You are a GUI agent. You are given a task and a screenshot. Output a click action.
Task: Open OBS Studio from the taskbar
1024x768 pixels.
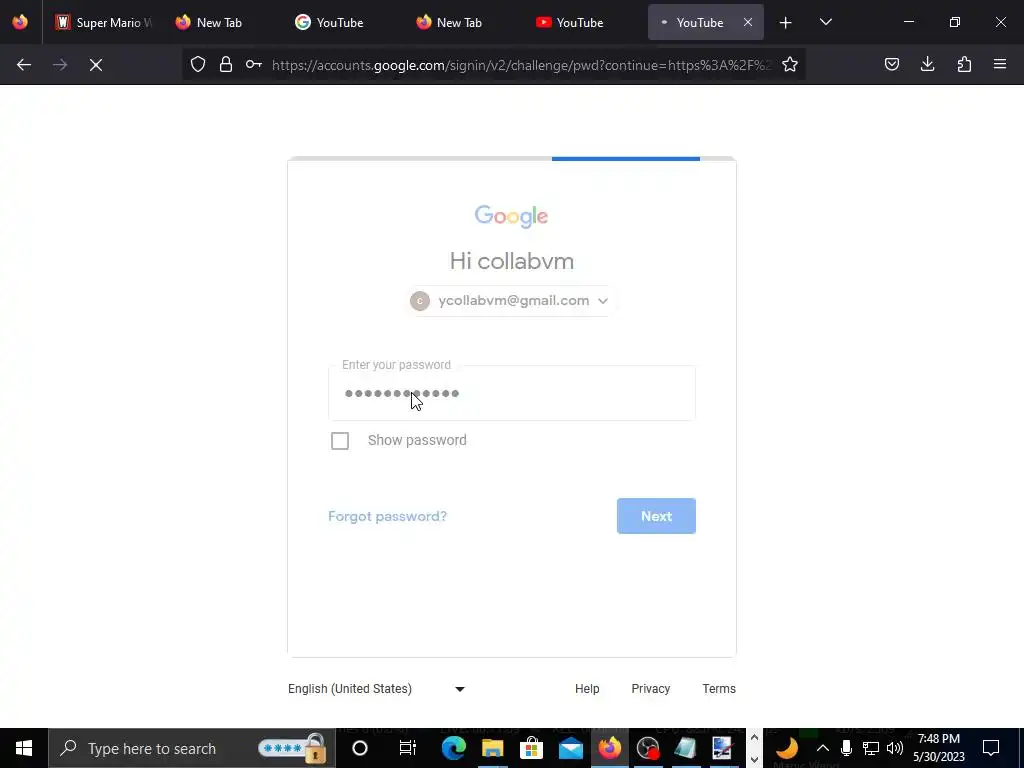[x=648, y=748]
